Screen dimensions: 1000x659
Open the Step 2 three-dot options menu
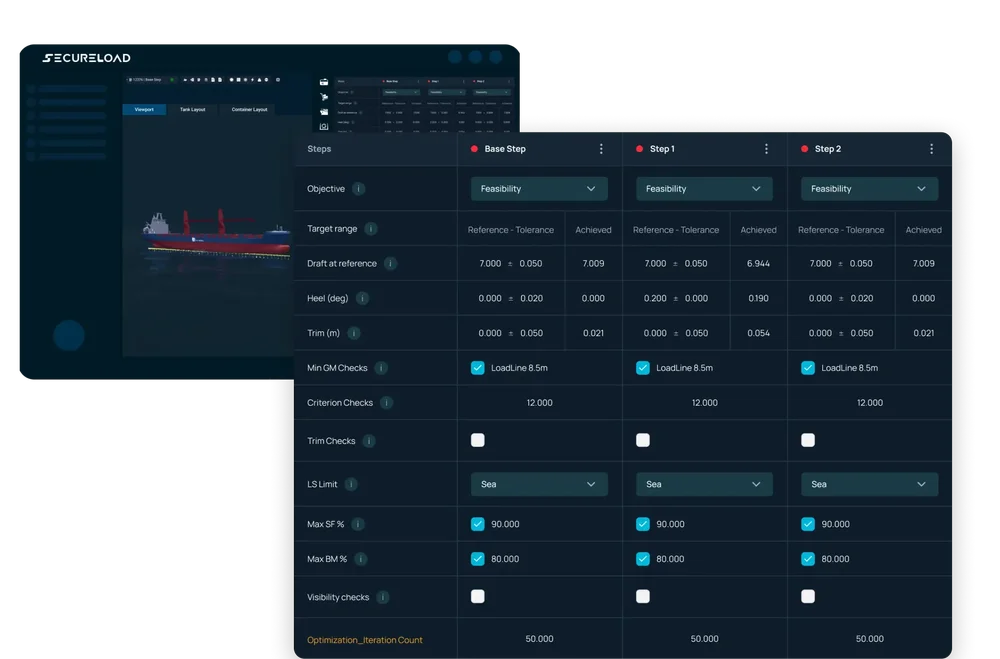tap(931, 149)
